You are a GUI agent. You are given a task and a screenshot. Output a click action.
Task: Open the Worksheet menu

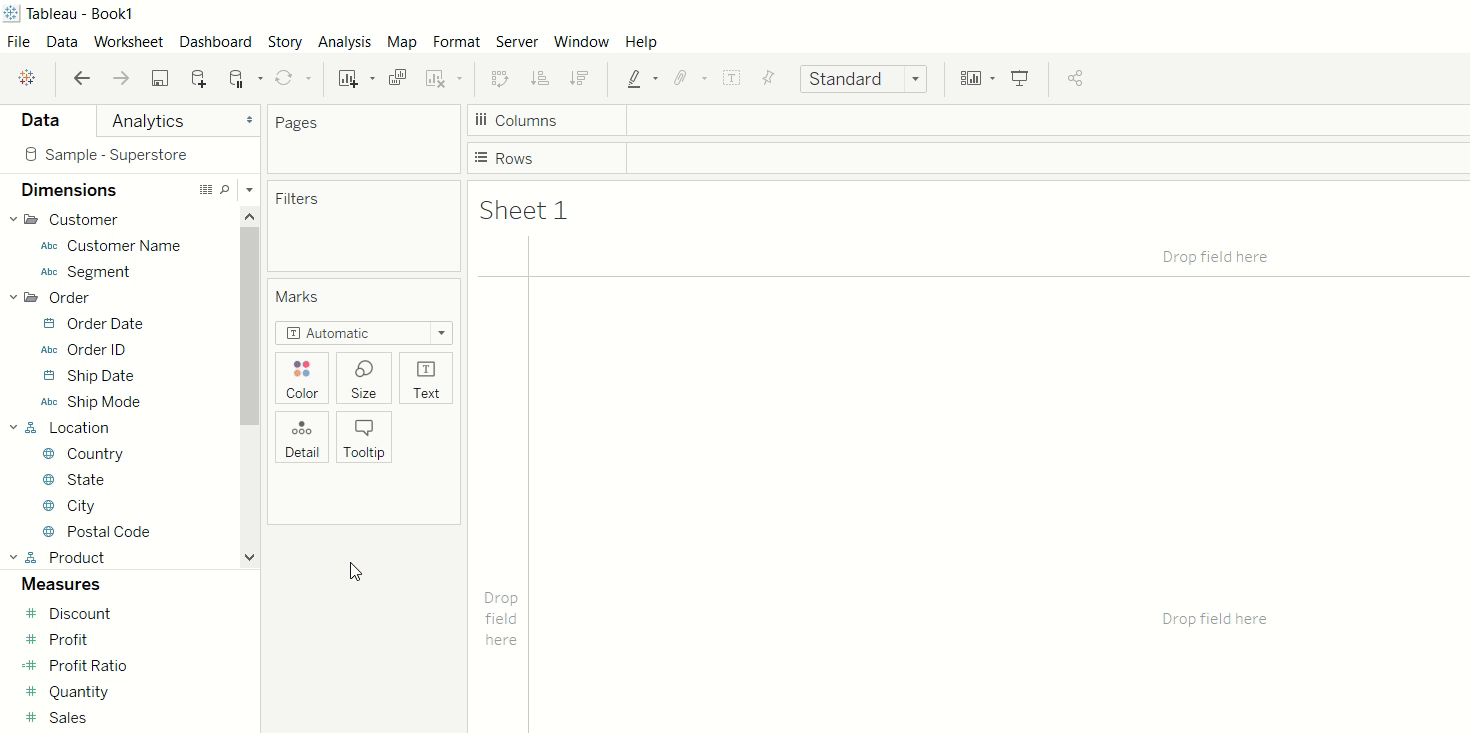pos(128,42)
